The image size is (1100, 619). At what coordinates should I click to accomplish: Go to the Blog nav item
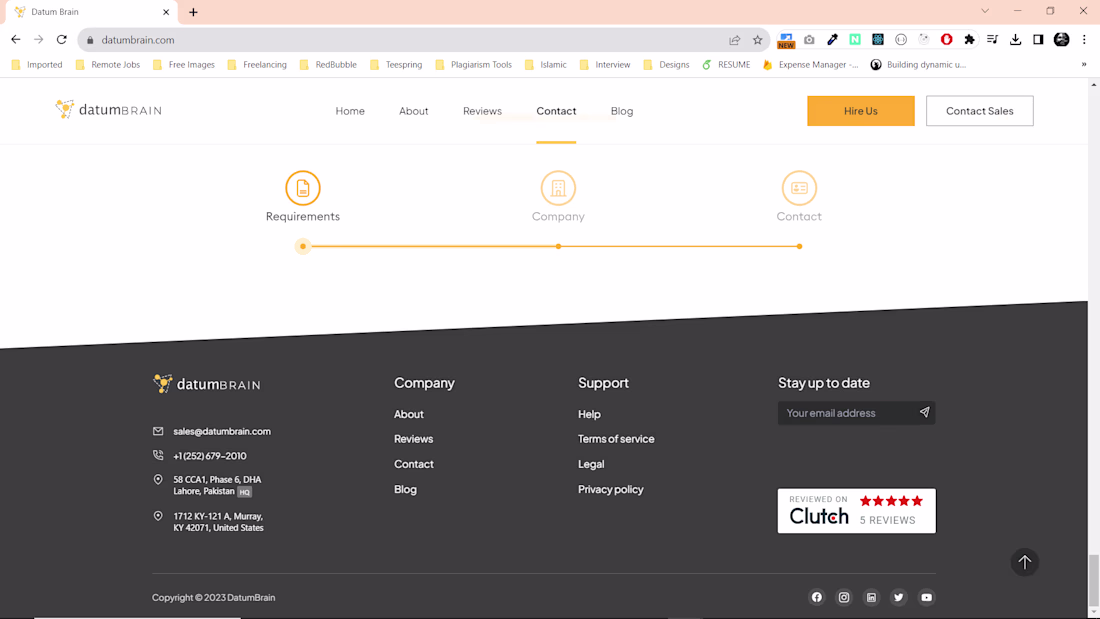[x=622, y=111]
